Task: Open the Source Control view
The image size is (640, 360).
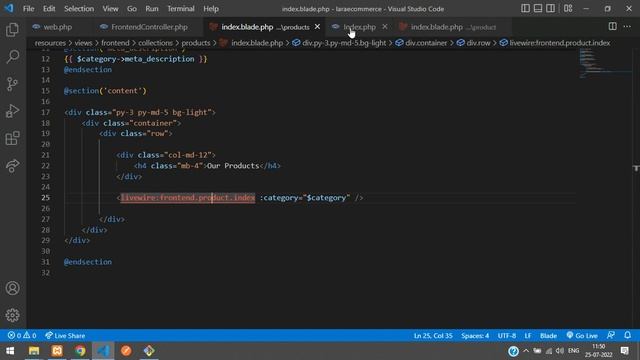Action: point(12,84)
